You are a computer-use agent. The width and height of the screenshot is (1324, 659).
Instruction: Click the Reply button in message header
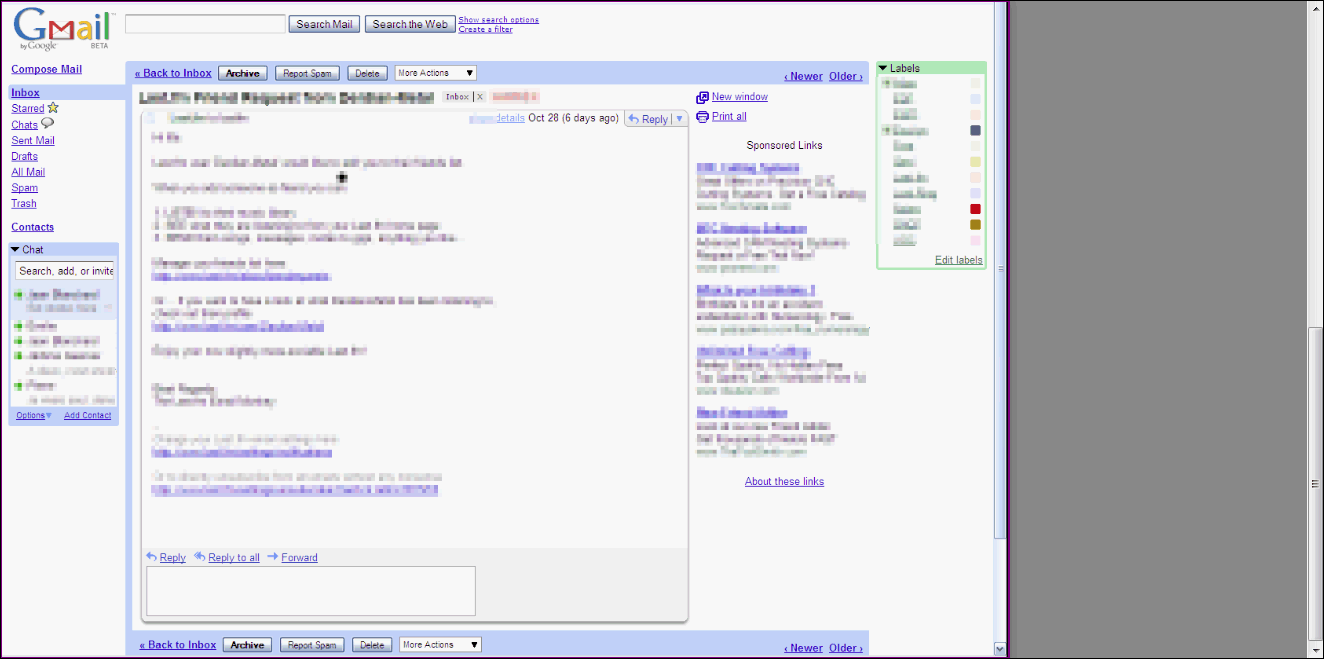[648, 119]
